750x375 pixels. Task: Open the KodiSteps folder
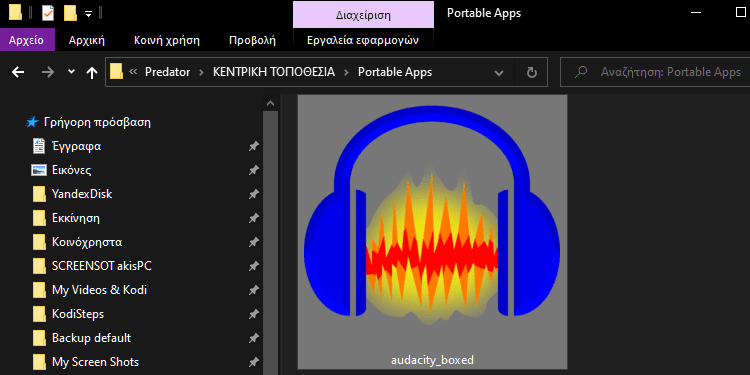point(77,314)
